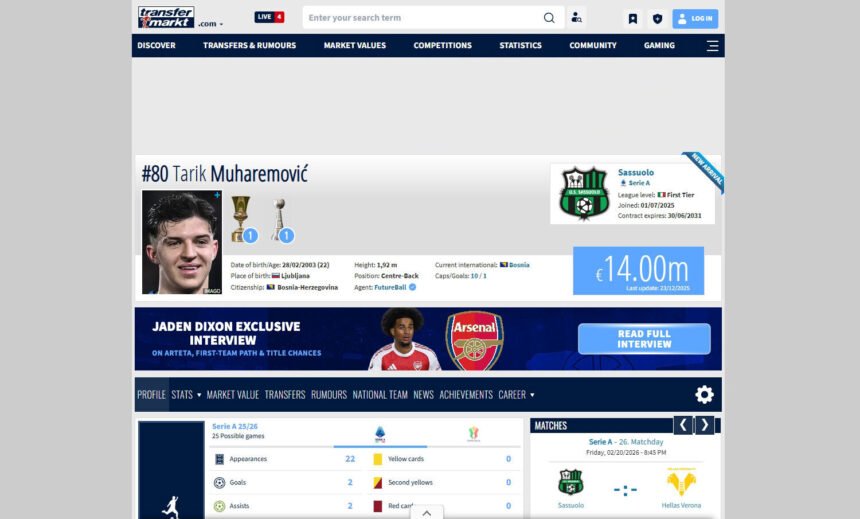Click the silver trophy icon
Viewport: 860px width, 519px height.
coord(279,219)
